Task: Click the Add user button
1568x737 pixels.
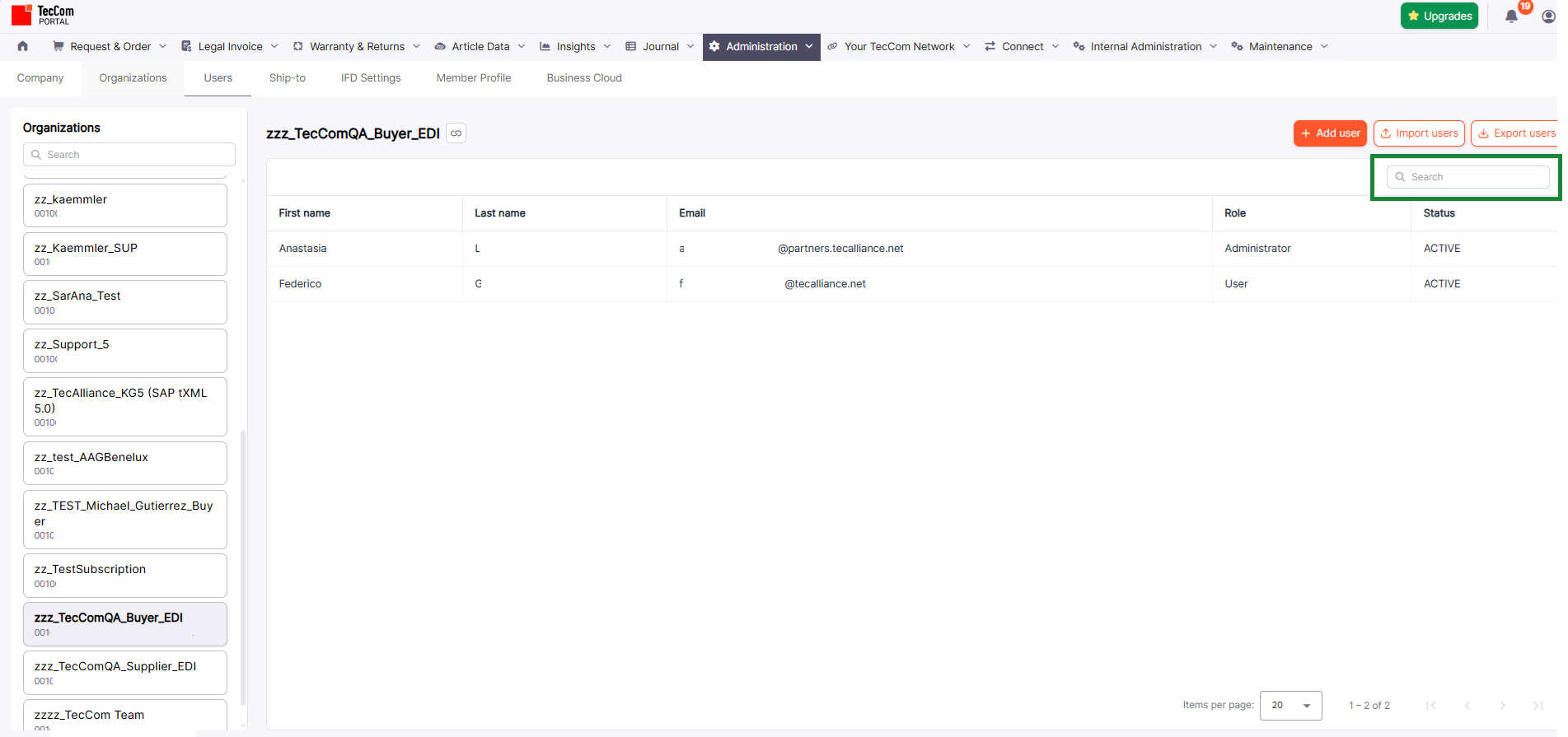Action: (1330, 133)
